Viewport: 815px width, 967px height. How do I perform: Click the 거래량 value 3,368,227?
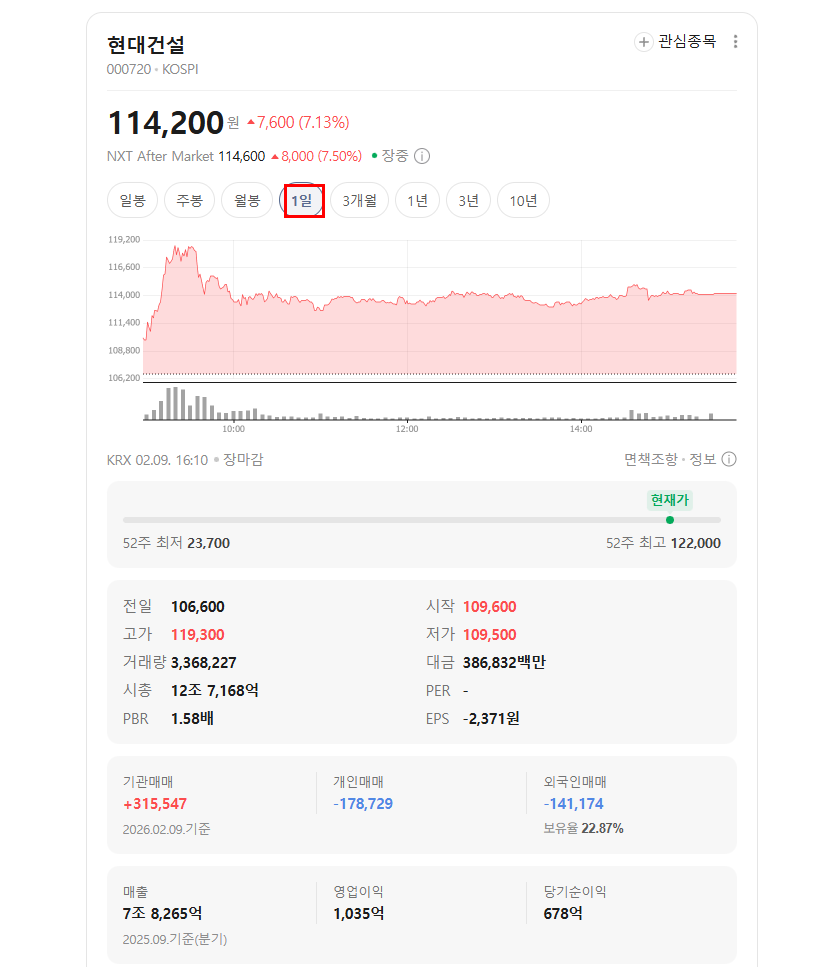[x=203, y=663]
